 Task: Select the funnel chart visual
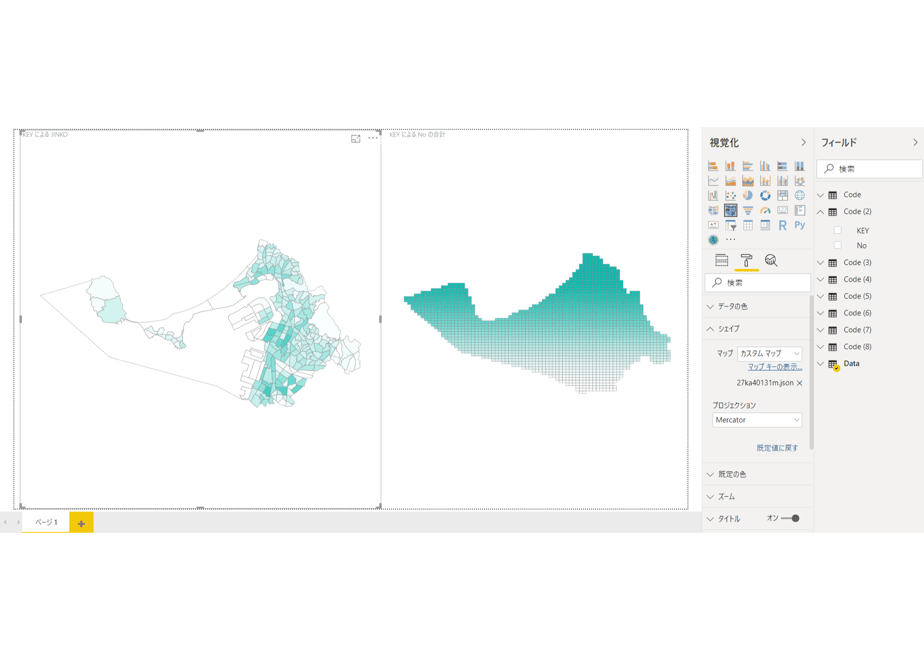tap(748, 210)
